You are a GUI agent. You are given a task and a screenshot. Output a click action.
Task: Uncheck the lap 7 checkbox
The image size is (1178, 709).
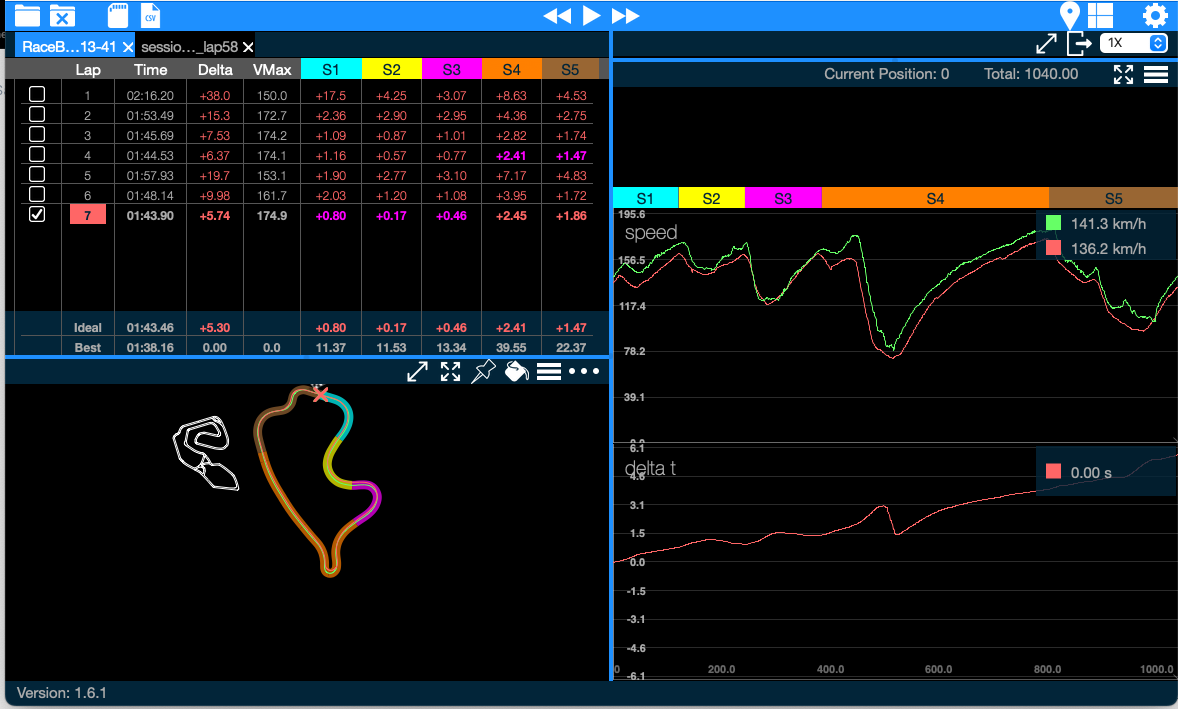(37, 215)
